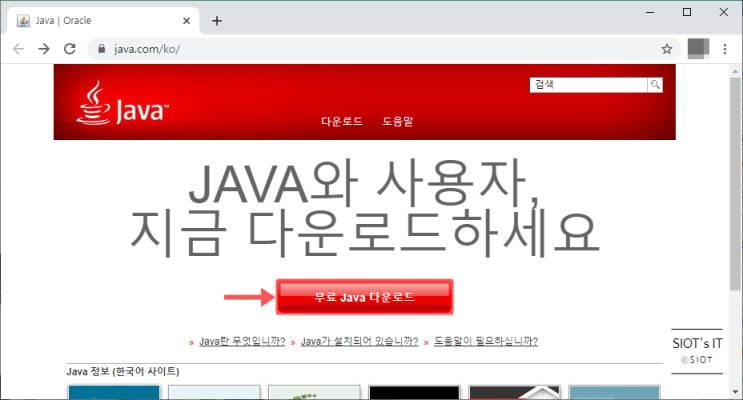This screenshot has width=743, height=400.
Task: Select the Java | Oracle tab
Action: pyautogui.click(x=103, y=21)
